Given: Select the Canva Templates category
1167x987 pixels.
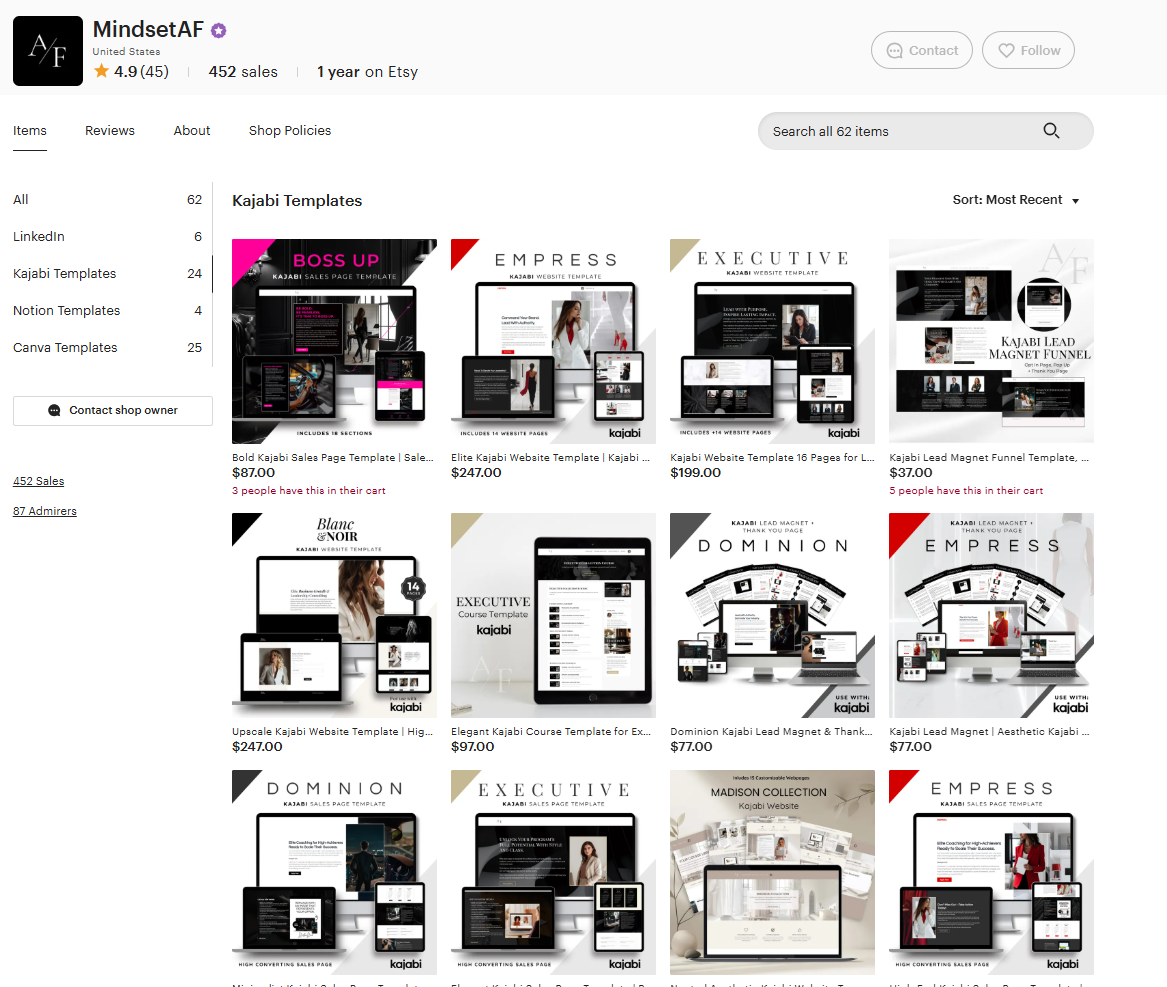Looking at the screenshot, I should [107, 348].
